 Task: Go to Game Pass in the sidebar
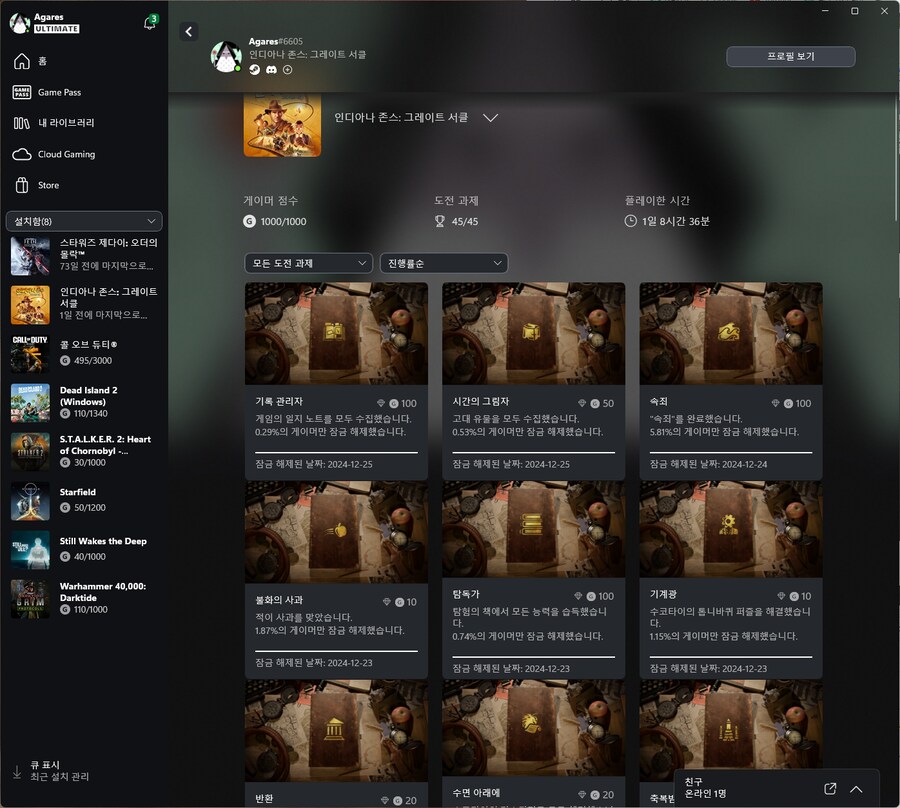pyautogui.click(x=59, y=92)
